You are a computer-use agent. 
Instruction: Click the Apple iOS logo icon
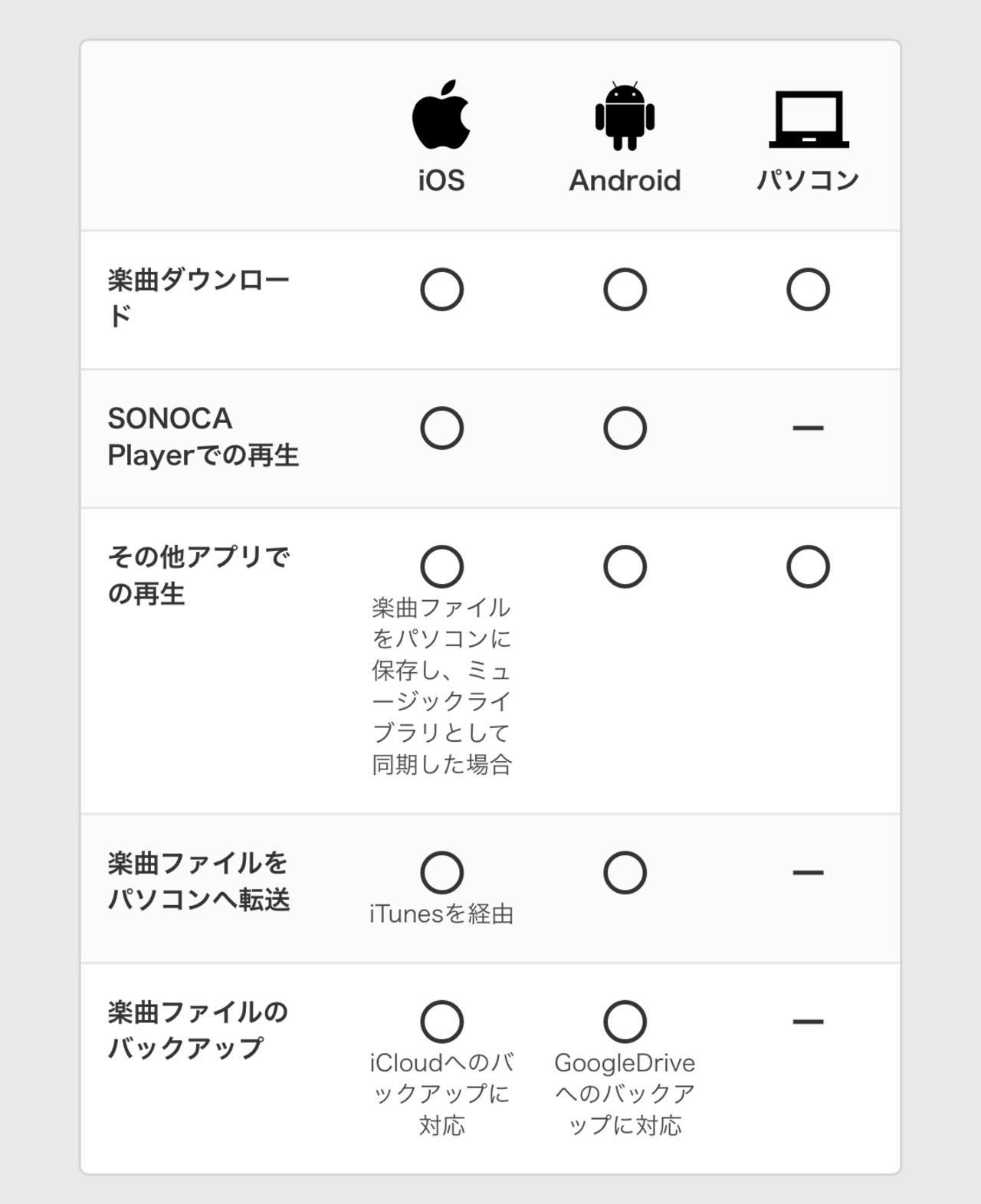pyautogui.click(x=441, y=115)
